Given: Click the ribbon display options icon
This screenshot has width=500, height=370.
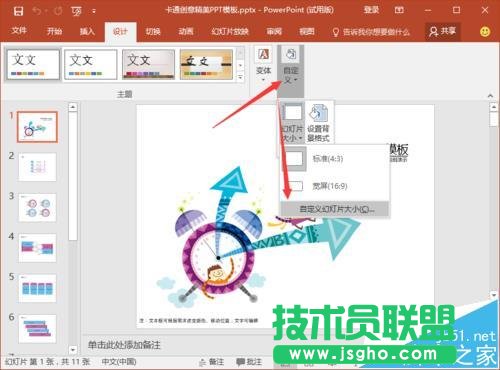Looking at the screenshot, I should pos(399,10).
